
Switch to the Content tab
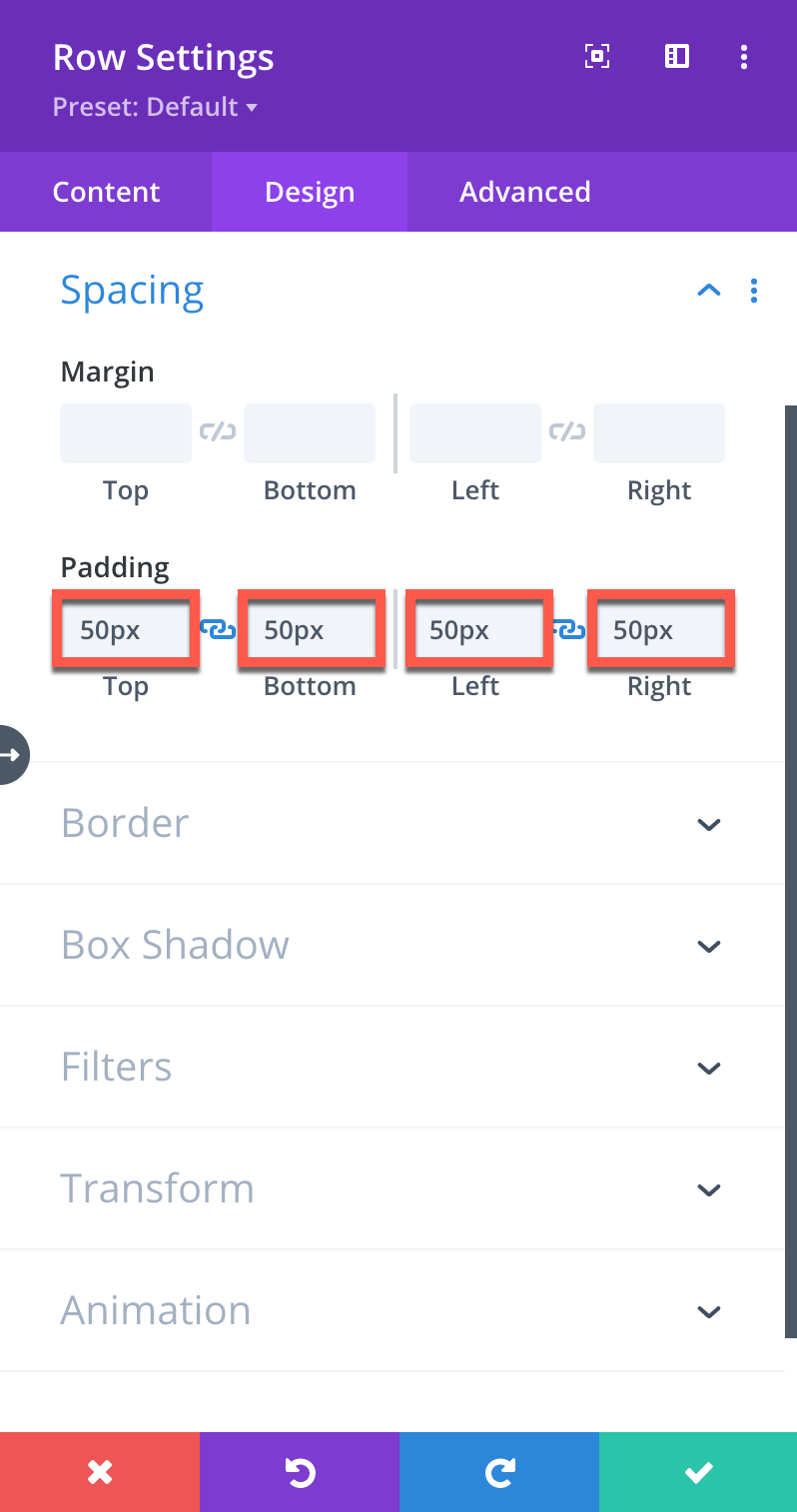tap(106, 192)
